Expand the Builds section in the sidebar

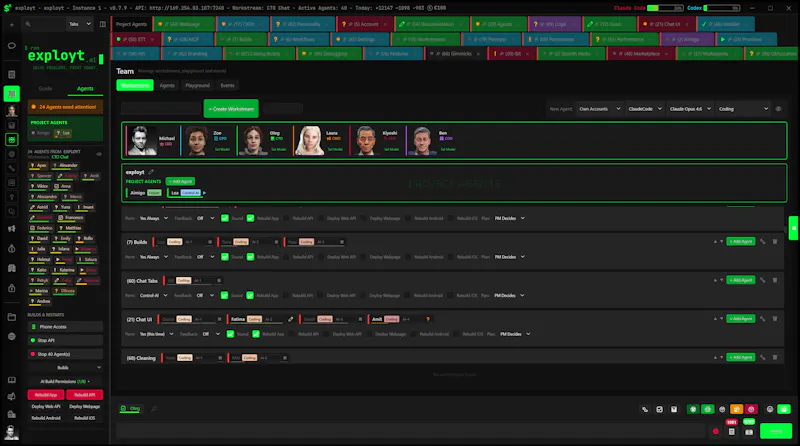pos(65,367)
